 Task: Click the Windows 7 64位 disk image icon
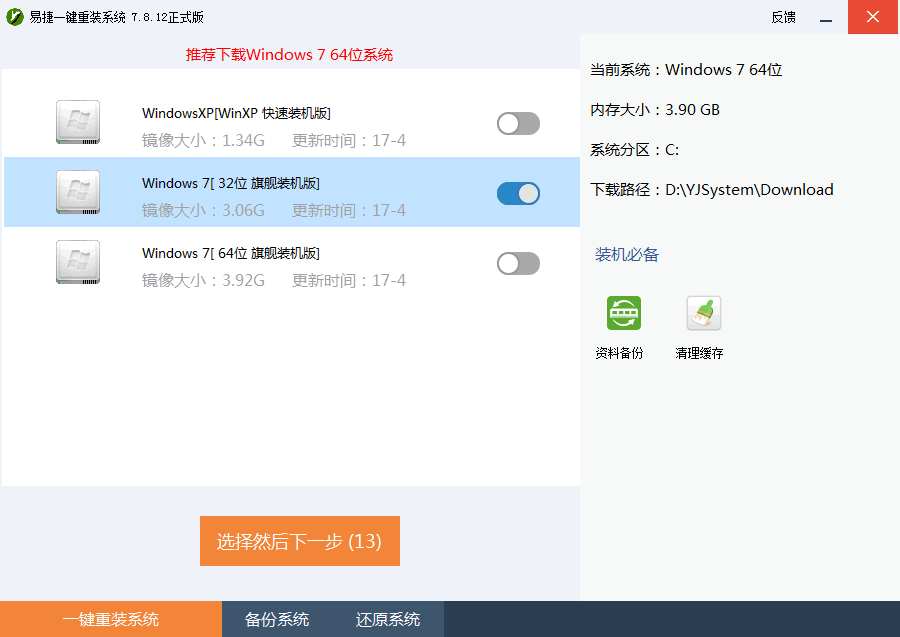(x=78, y=262)
